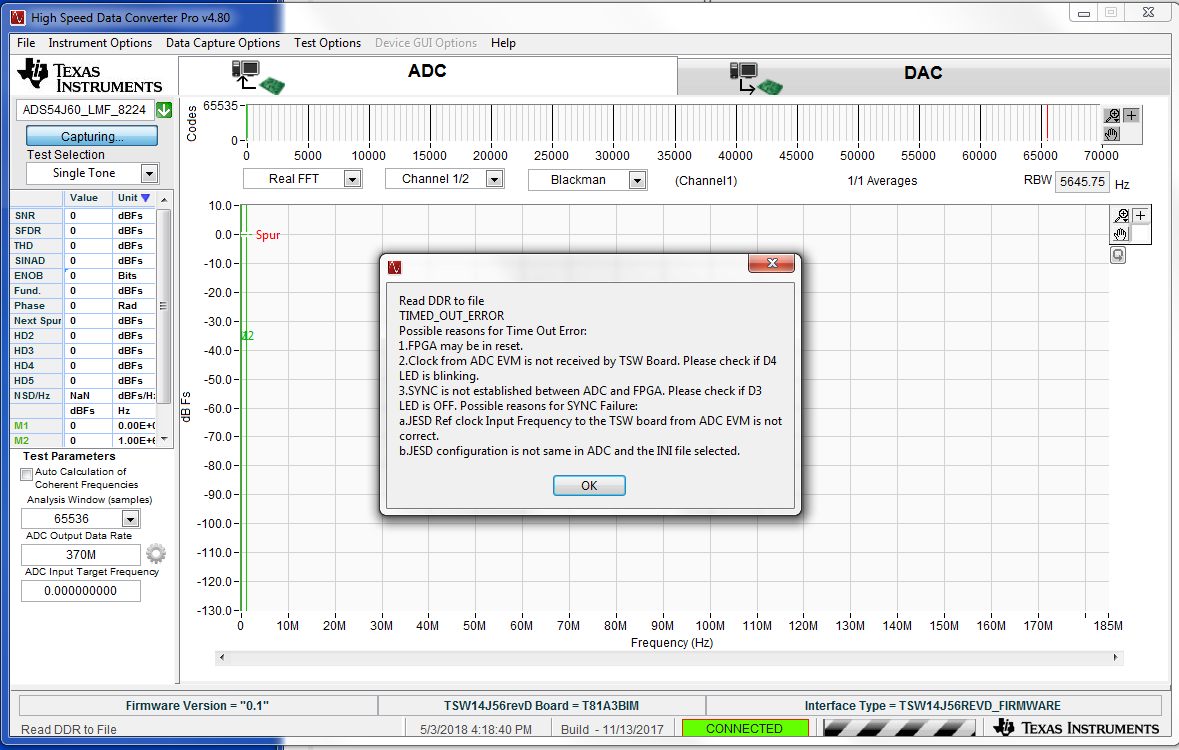Click the Texas Instruments logo in status bar

tap(1076, 727)
